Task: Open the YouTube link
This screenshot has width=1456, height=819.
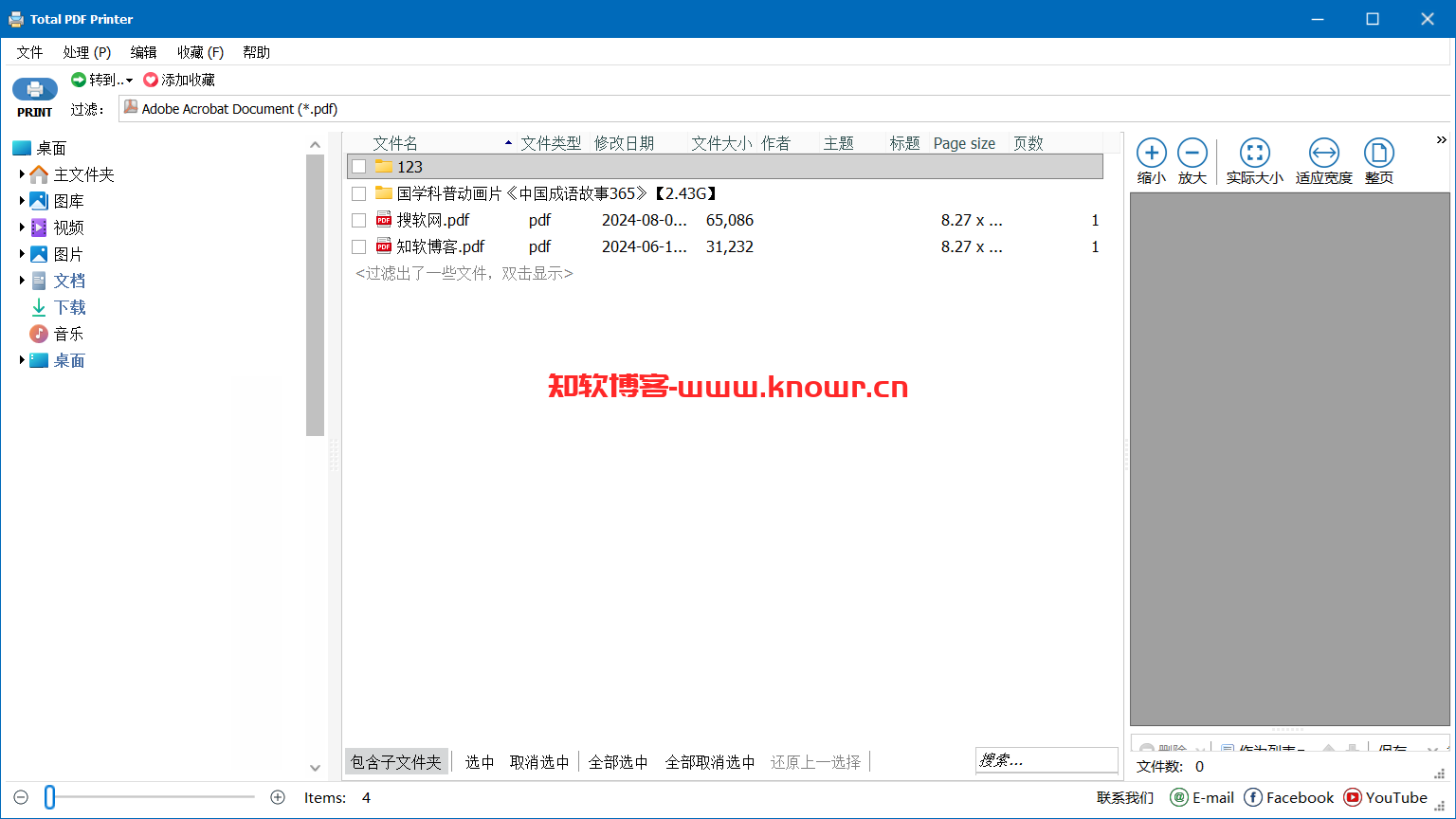Action: point(1386,798)
